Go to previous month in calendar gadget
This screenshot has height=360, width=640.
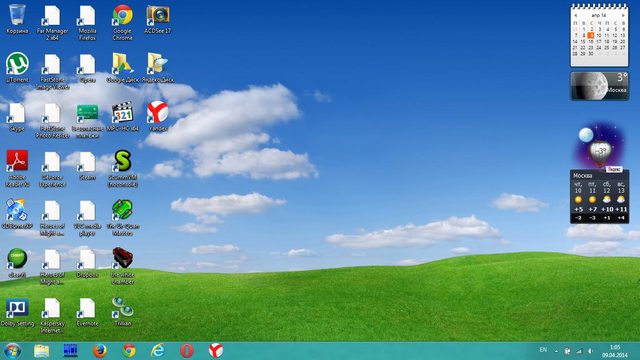coord(576,15)
